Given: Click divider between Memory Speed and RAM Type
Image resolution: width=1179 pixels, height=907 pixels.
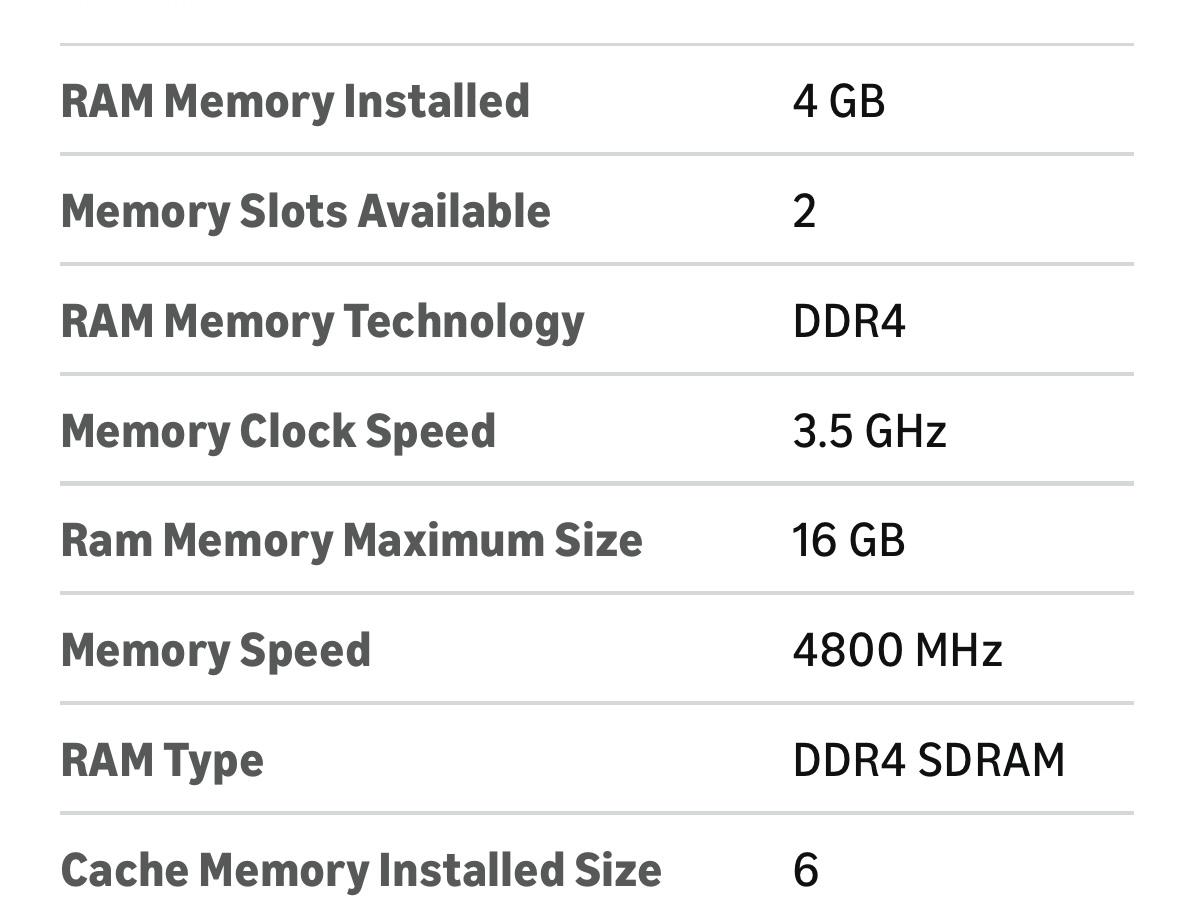Looking at the screenshot, I should (596, 703).
